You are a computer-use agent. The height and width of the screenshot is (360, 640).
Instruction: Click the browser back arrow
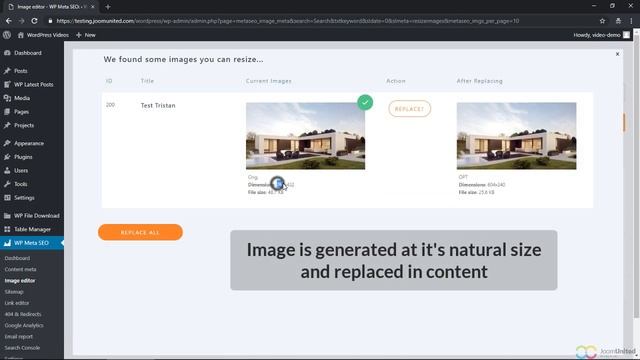tap(9, 21)
